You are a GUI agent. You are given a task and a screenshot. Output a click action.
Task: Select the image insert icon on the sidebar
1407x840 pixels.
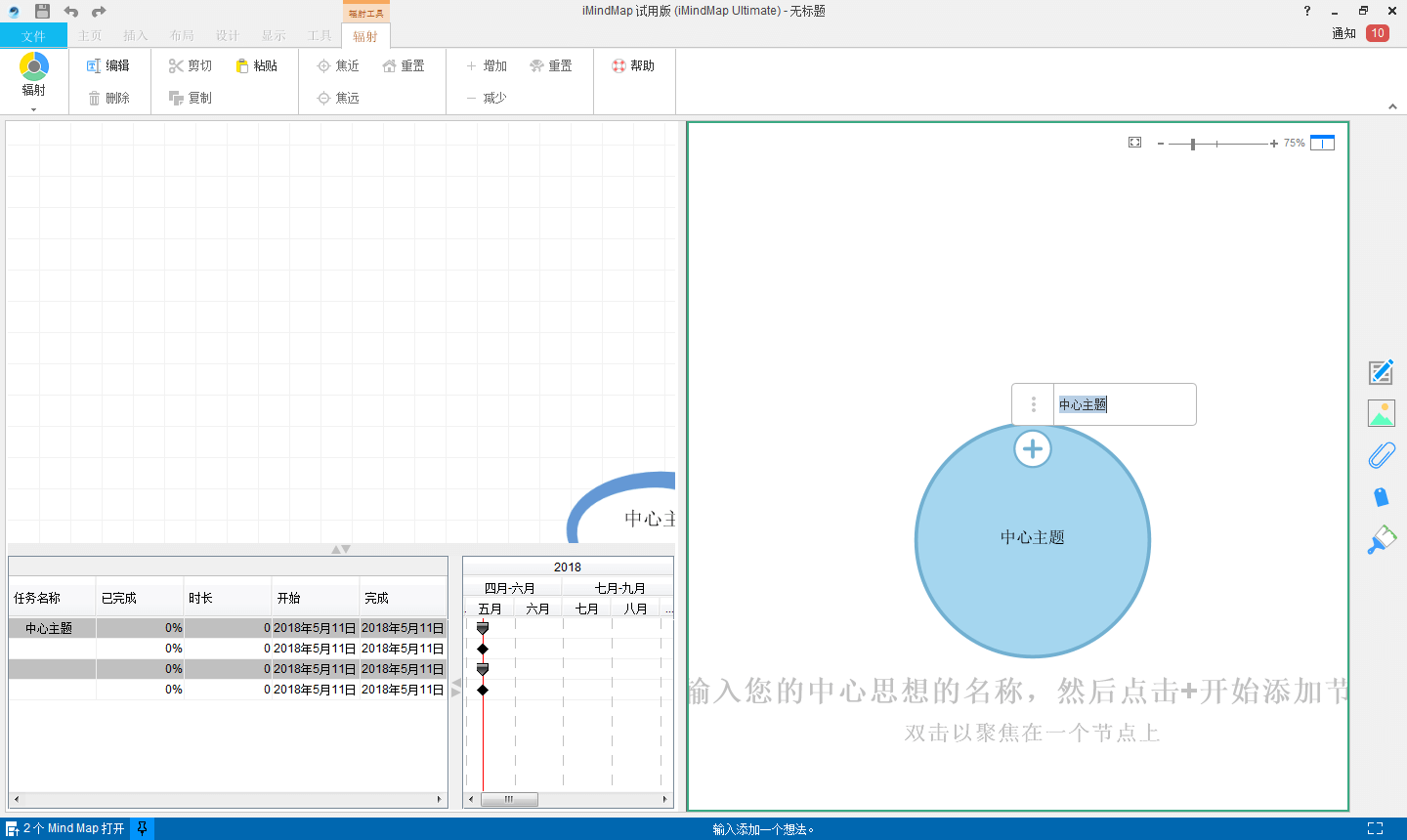coord(1381,413)
